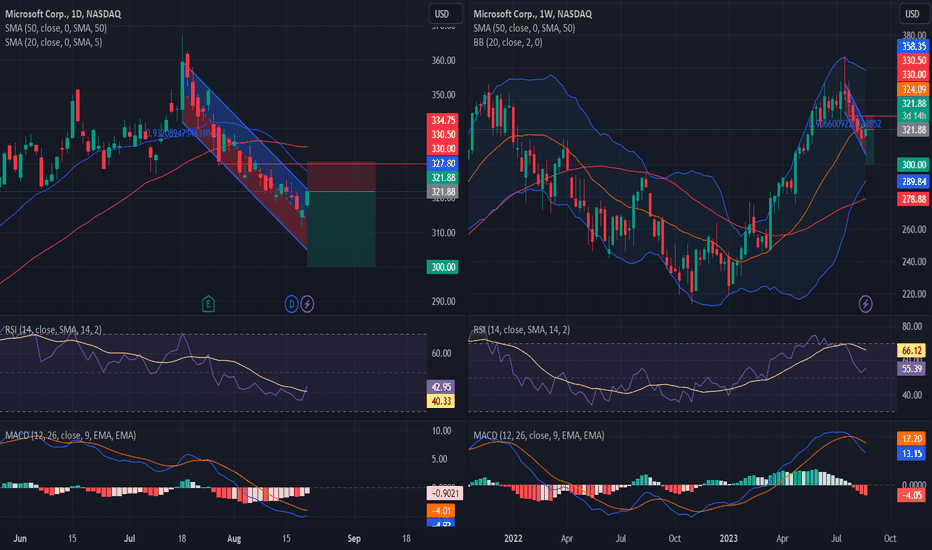
Task: Select the "SMA (50, close, 0, SMA, 50)" legend on daily chart
Action: click(x=56, y=28)
